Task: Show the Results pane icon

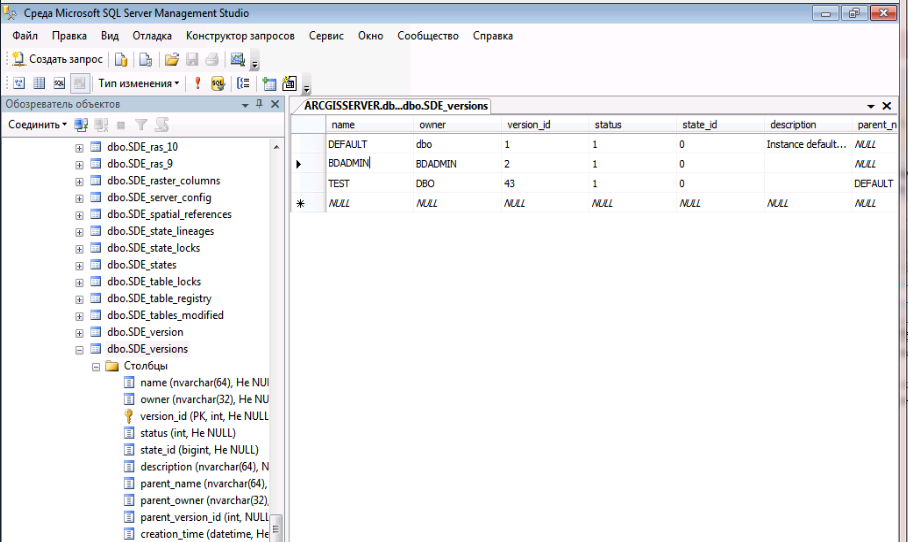Action: pos(79,84)
